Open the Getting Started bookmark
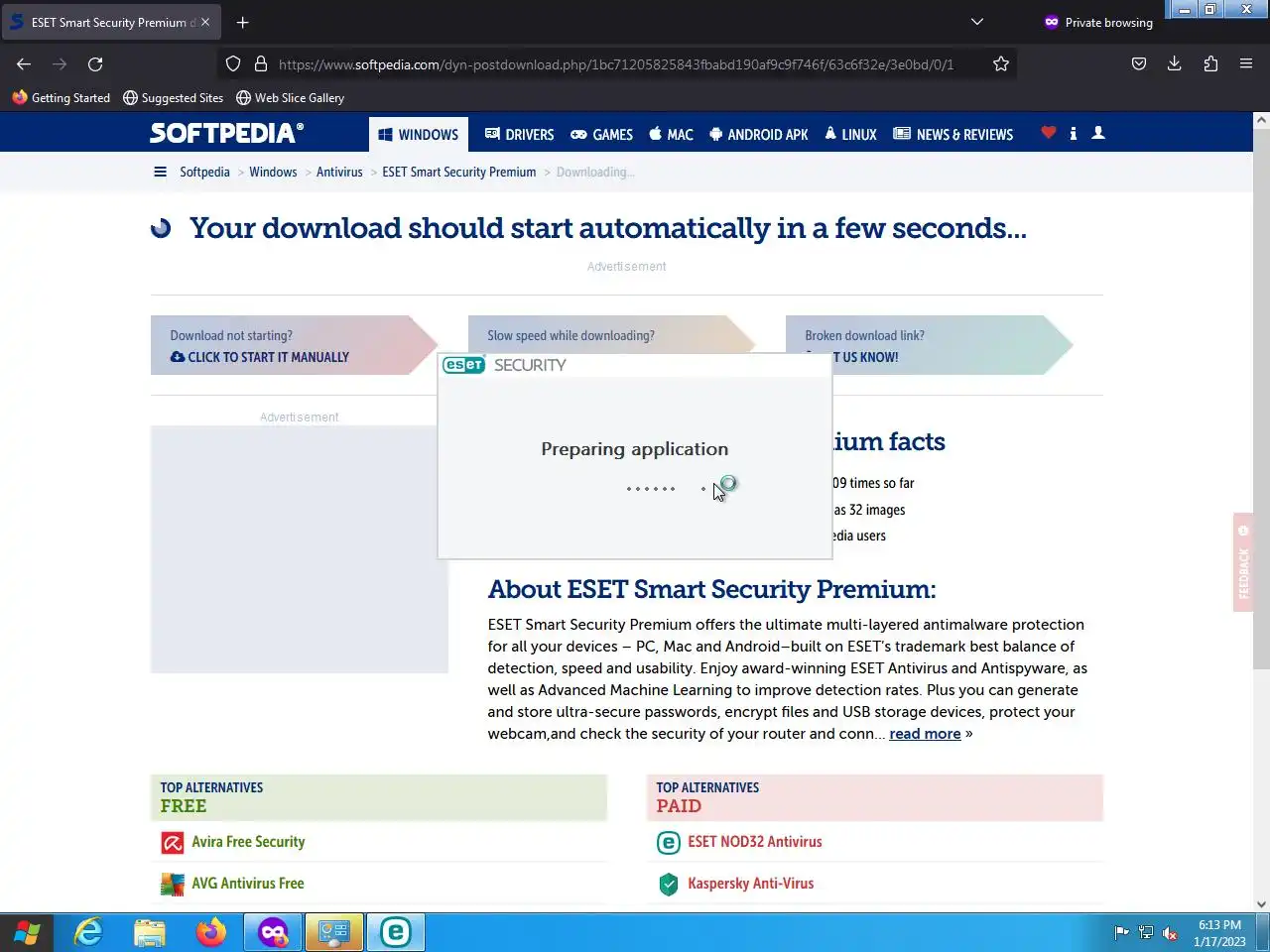The height and width of the screenshot is (952, 1270). coord(62,97)
